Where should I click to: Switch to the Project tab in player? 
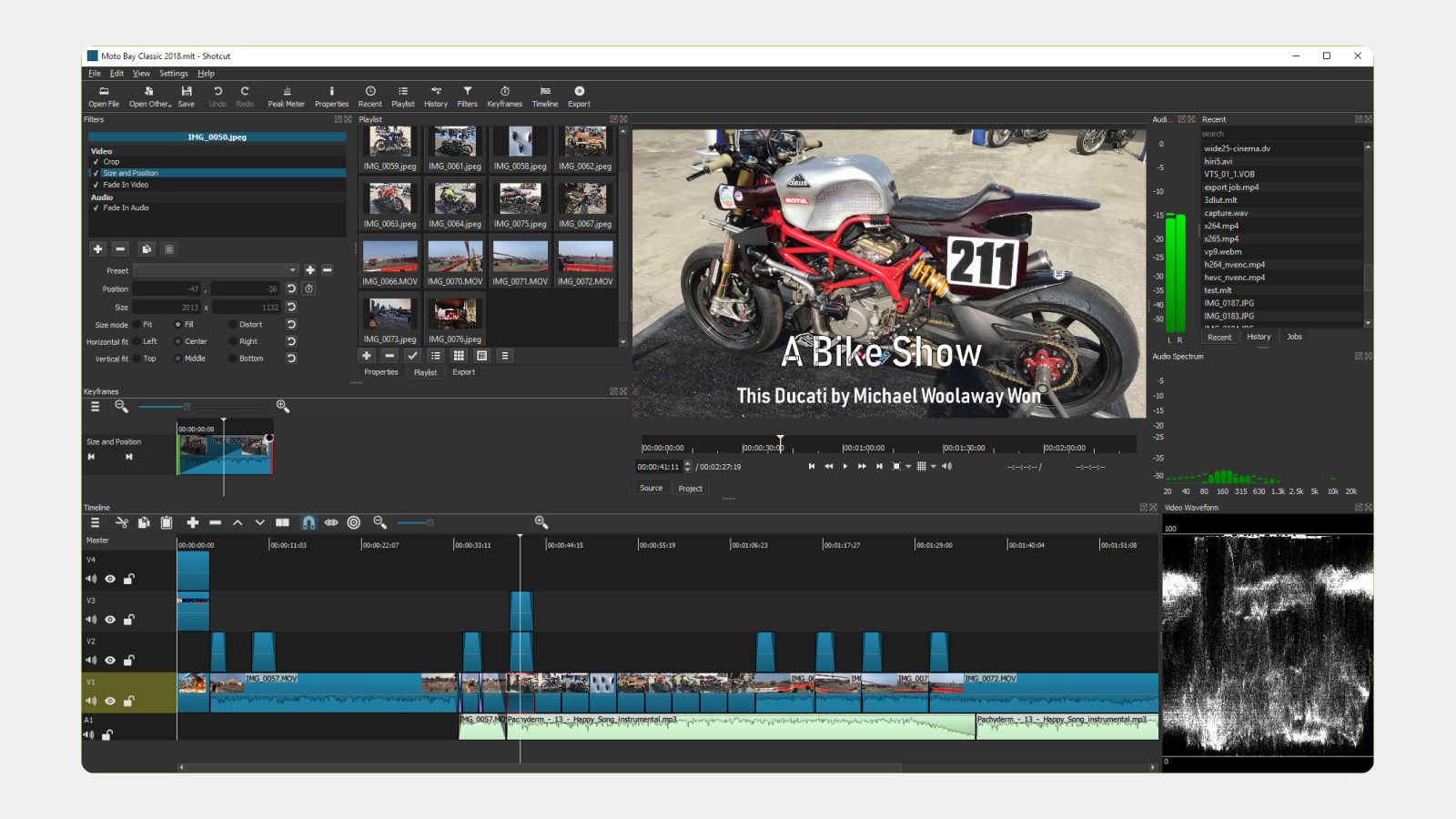pos(690,489)
